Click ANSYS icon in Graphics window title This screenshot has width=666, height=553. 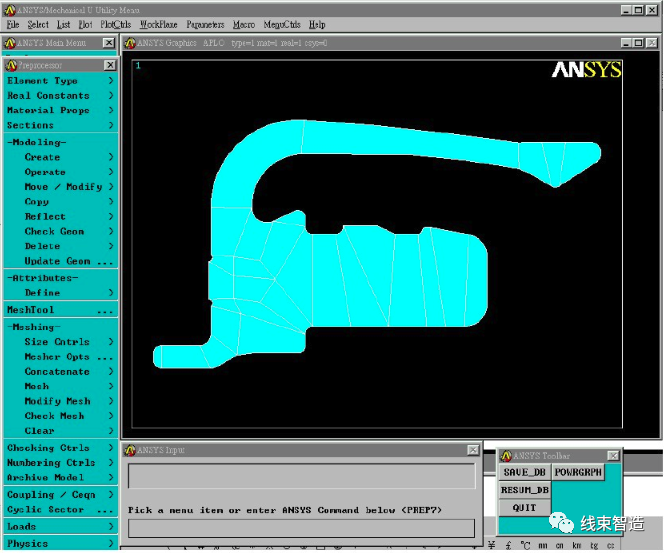coord(130,43)
